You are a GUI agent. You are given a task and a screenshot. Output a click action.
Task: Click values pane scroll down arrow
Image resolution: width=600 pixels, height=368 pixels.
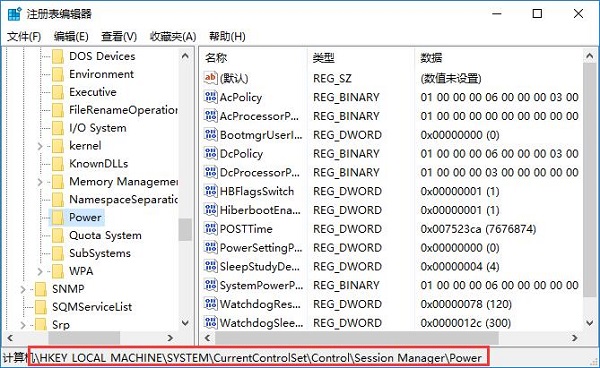pyautogui.click(x=589, y=323)
